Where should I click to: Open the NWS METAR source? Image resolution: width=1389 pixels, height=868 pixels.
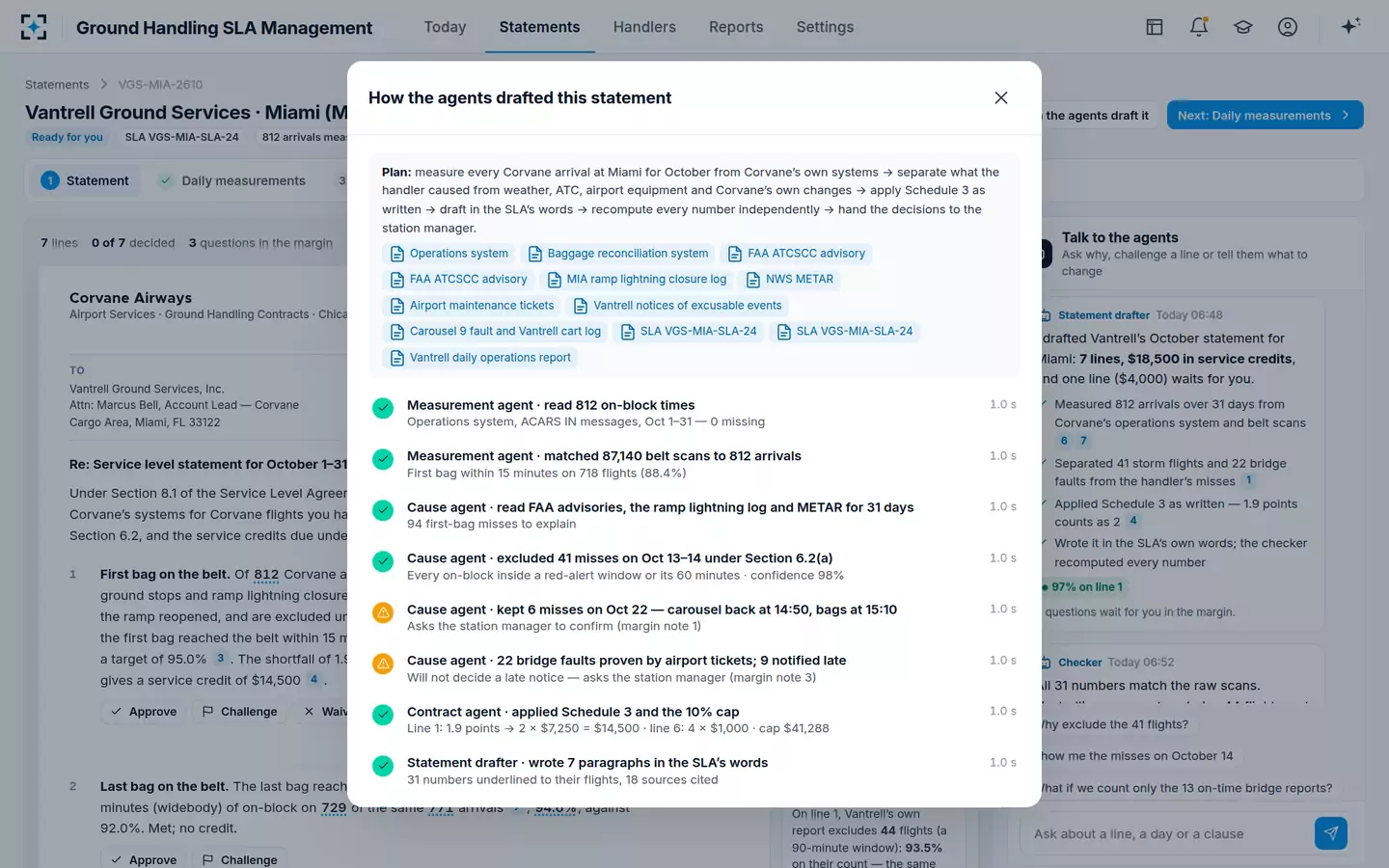[790, 280]
